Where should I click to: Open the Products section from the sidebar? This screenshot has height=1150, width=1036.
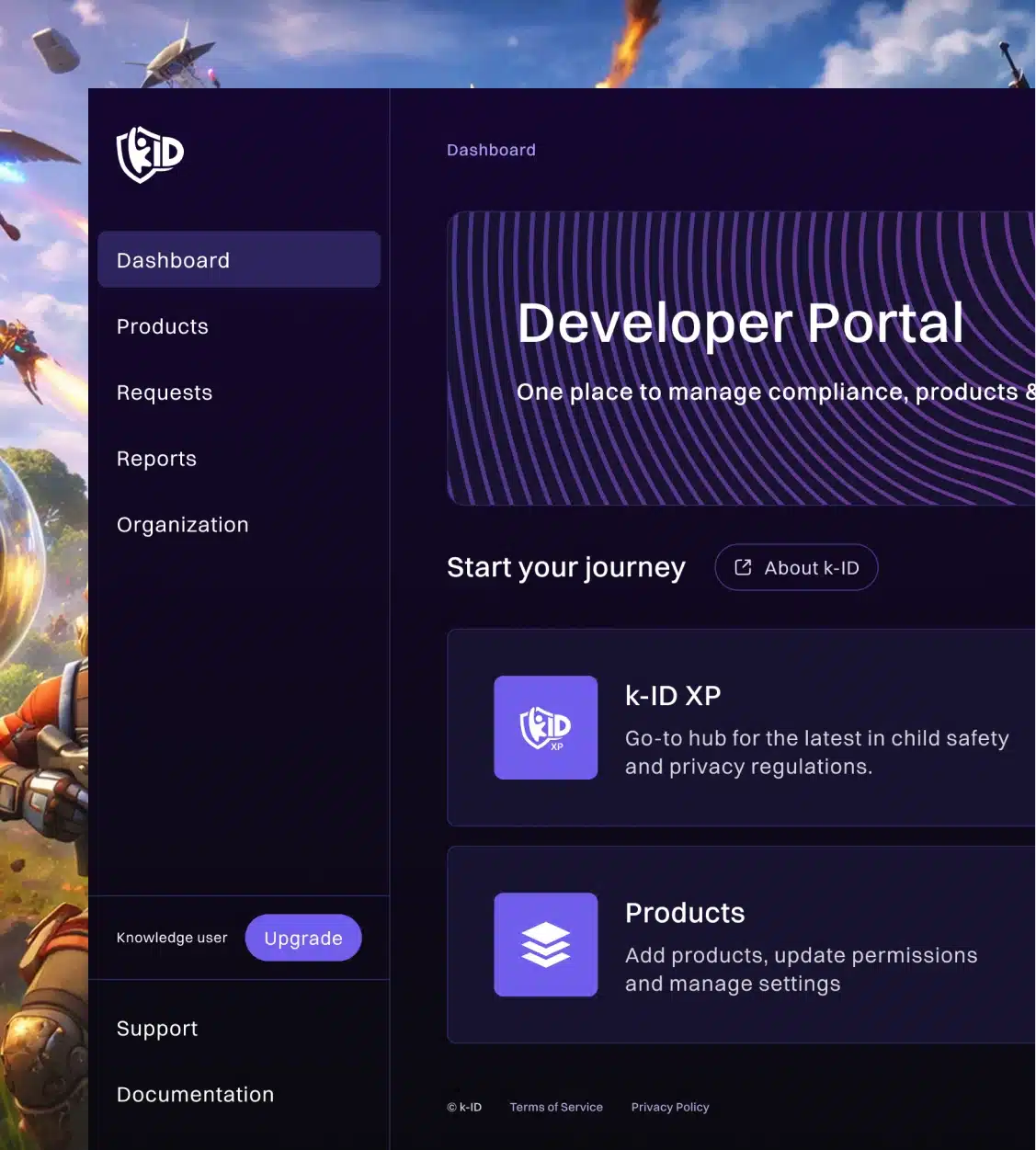coord(162,326)
